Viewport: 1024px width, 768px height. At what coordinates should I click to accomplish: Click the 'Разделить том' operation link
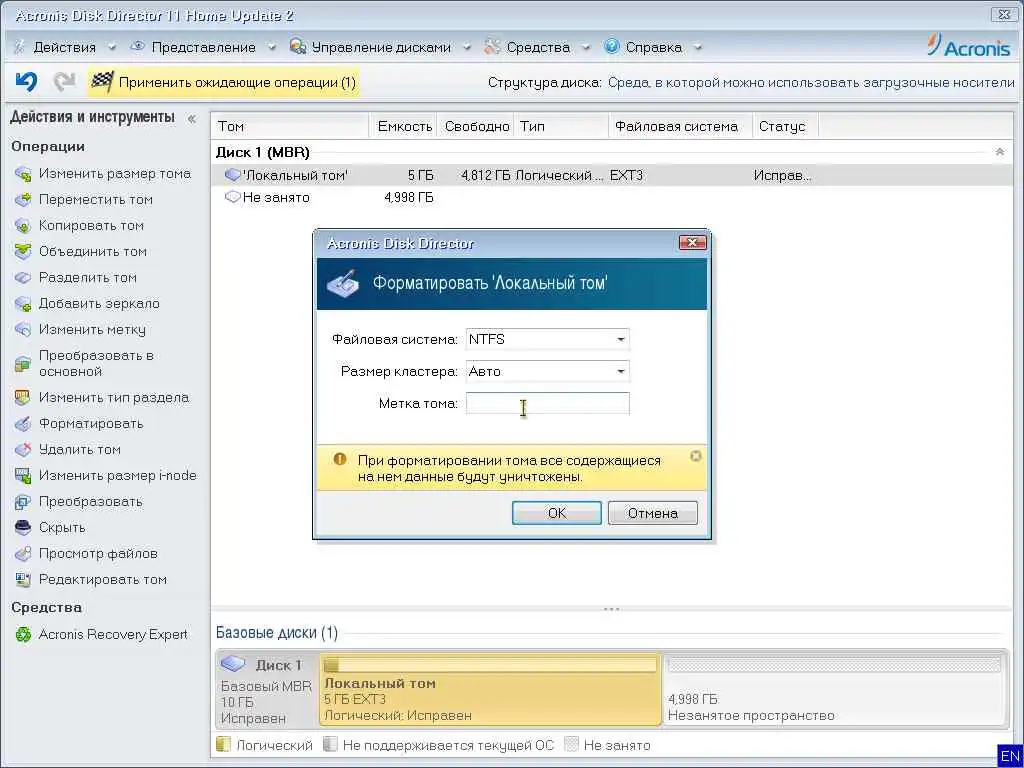pyautogui.click(x=88, y=278)
